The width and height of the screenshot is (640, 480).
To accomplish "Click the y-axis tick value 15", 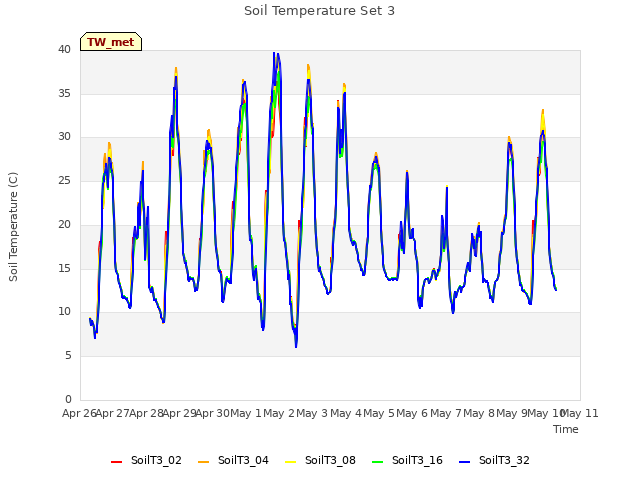I will [64, 268].
